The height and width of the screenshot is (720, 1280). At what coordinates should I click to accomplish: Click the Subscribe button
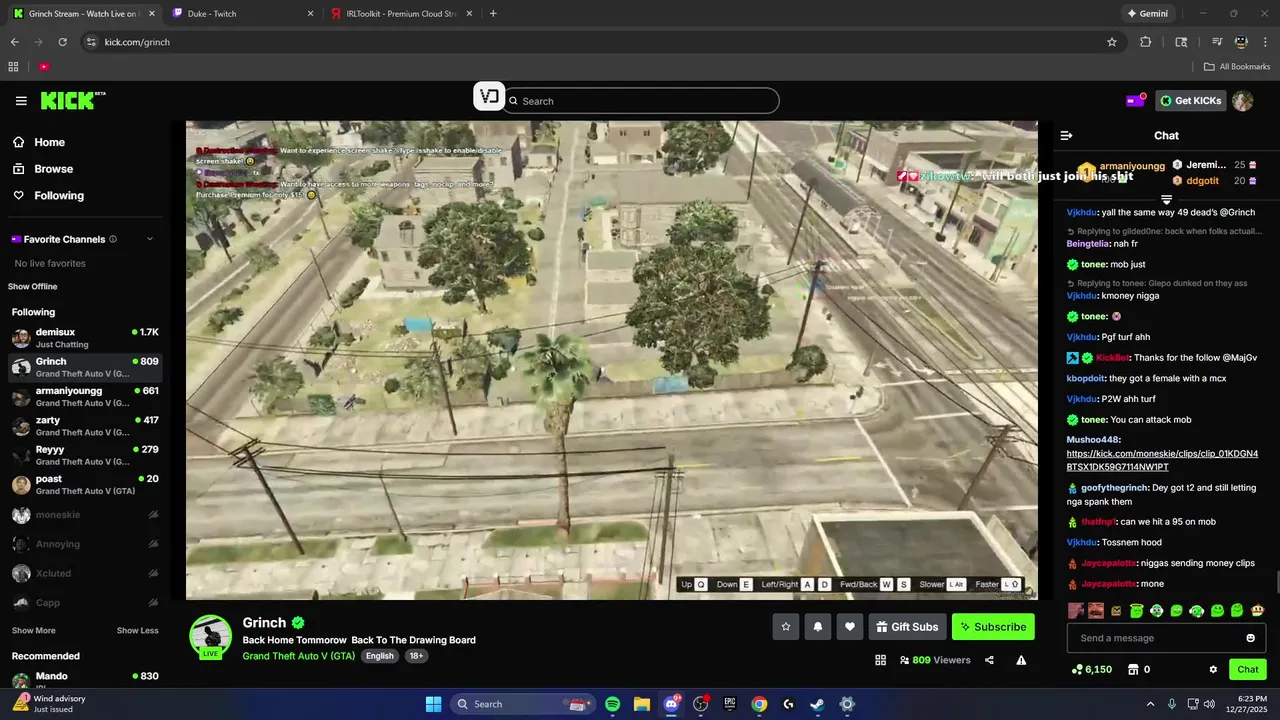(x=993, y=627)
